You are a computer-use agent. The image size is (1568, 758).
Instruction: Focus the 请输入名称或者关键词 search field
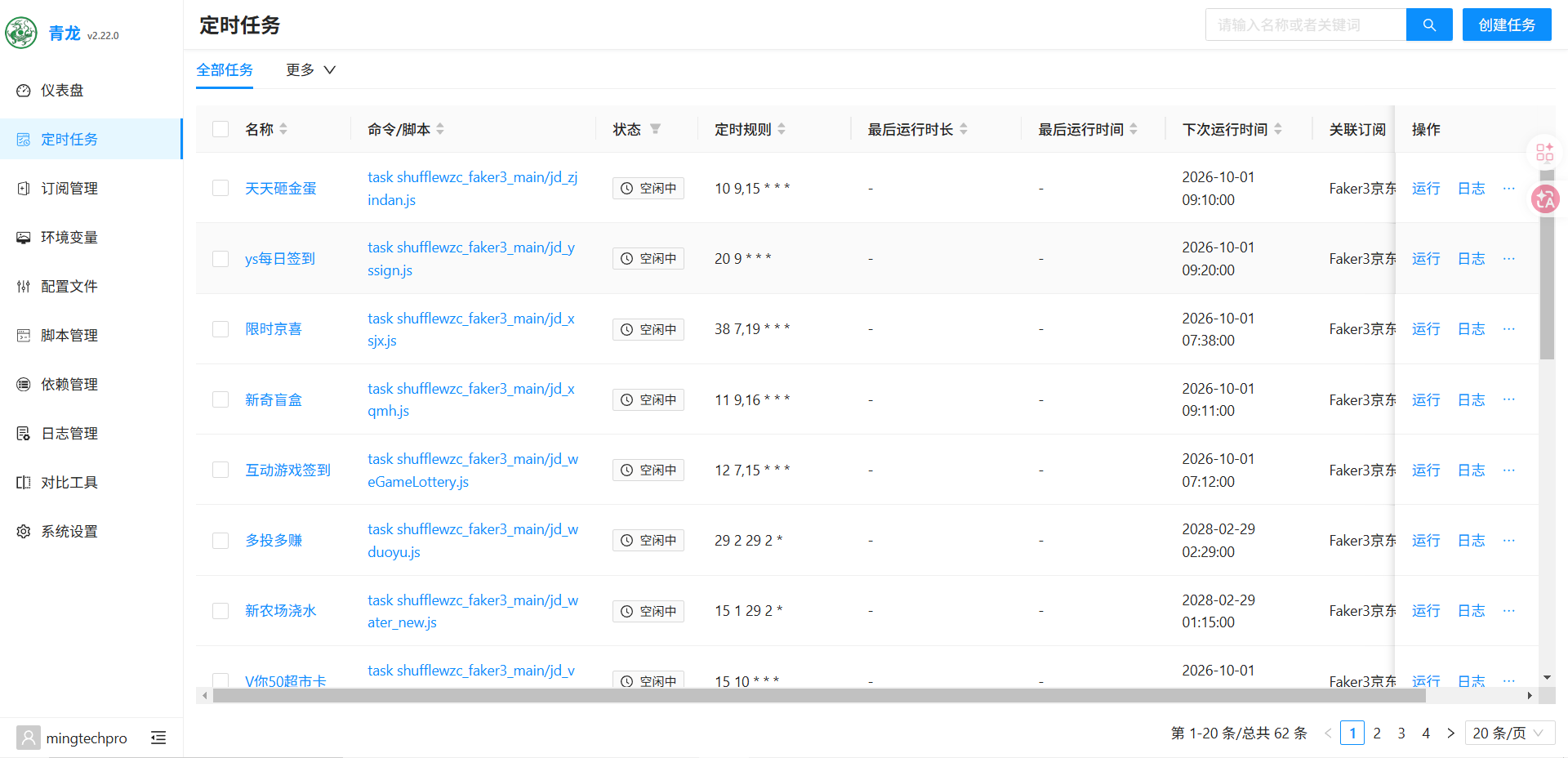point(1306,25)
